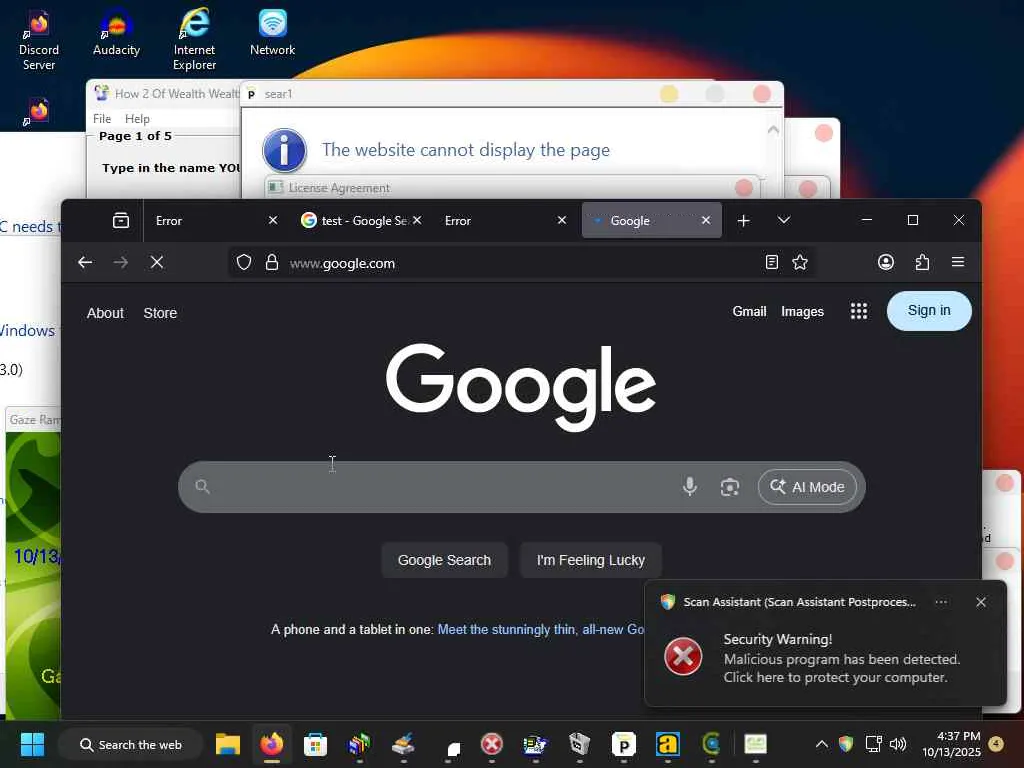The height and width of the screenshot is (768, 1024).
Task: Click the Security Warning notification text
Action: tap(842, 658)
